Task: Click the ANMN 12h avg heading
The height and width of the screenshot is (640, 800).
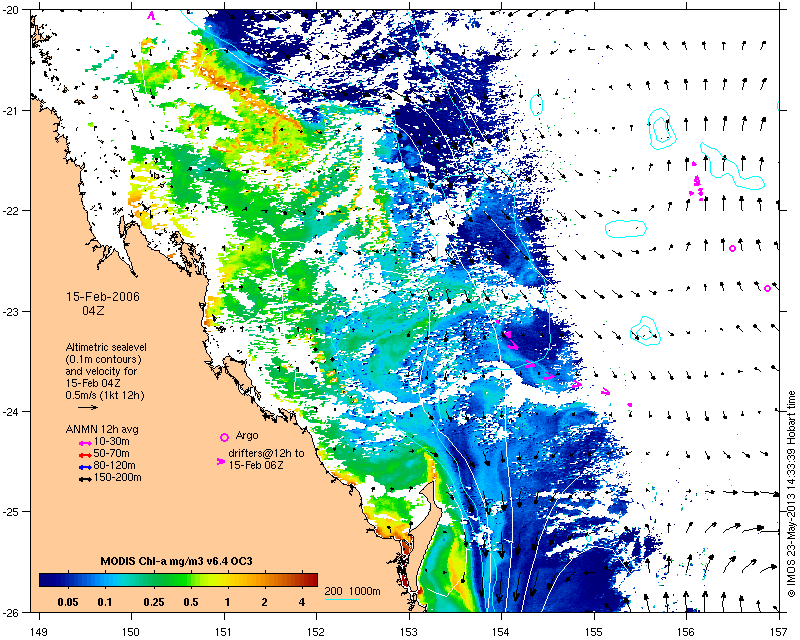Action: [x=102, y=429]
